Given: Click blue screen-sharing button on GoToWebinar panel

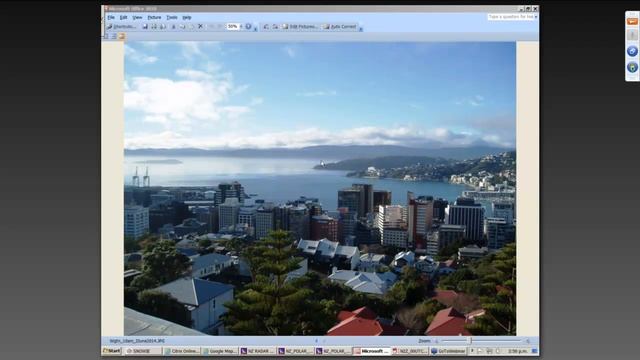Looking at the screenshot, I should point(632,51).
